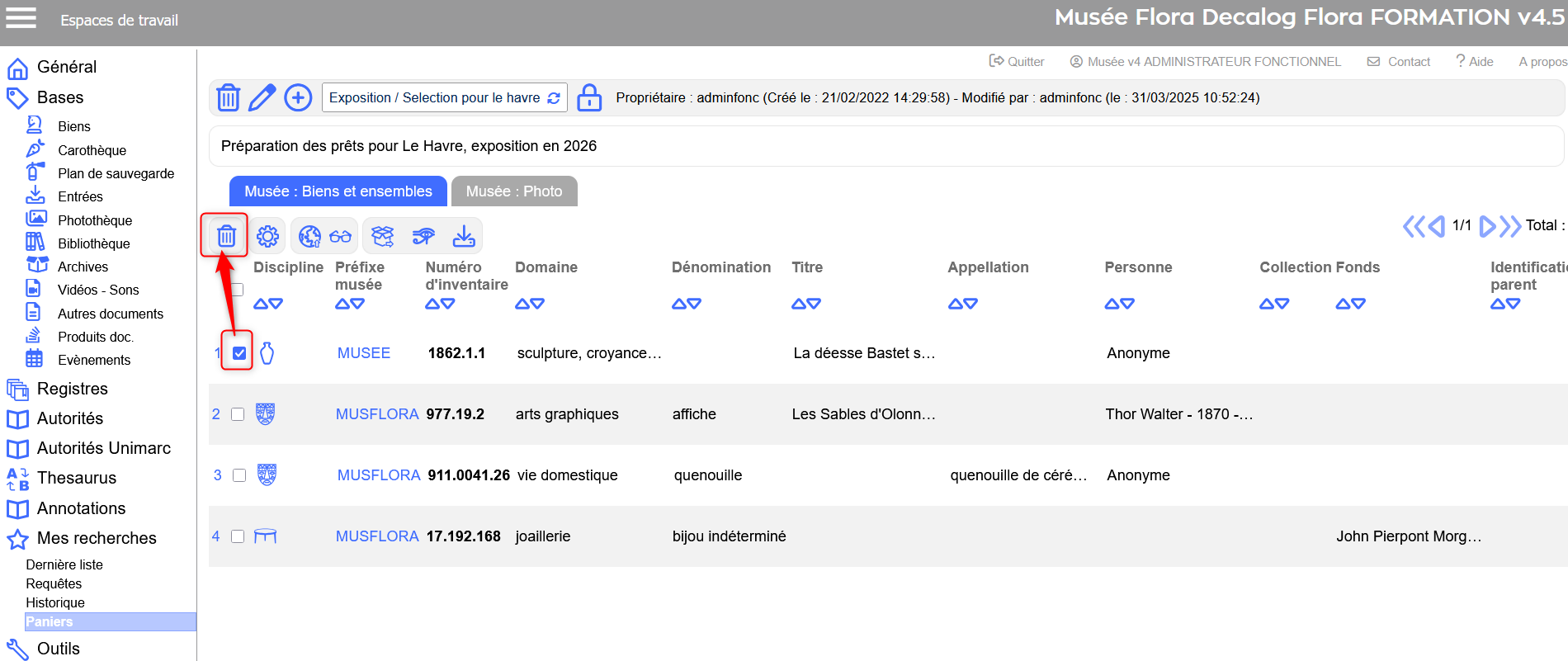Click the download icon in list toolbar
The image size is (1568, 661).
pyautogui.click(x=464, y=237)
